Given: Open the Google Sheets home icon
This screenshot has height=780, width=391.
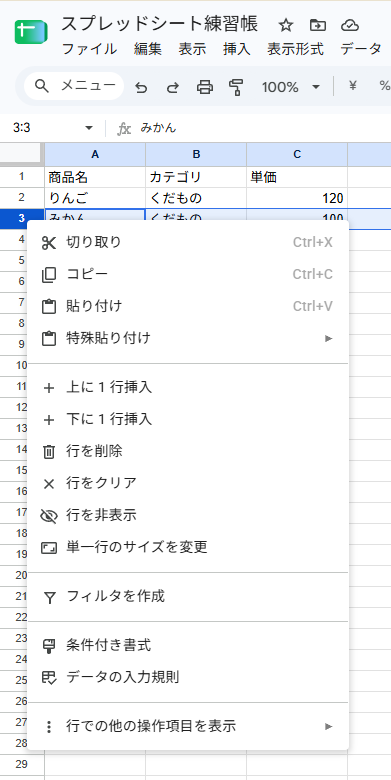Looking at the screenshot, I should click(x=31, y=33).
